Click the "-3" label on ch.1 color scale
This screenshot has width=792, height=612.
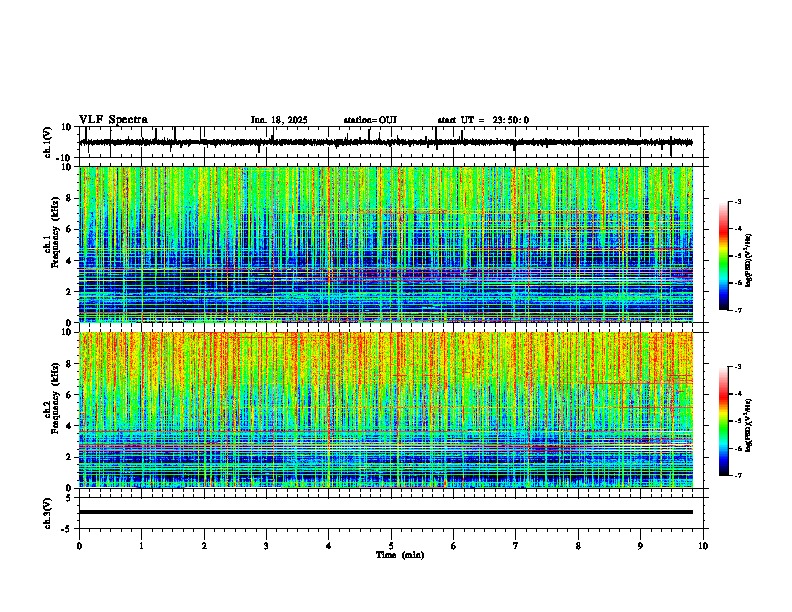[737, 201]
